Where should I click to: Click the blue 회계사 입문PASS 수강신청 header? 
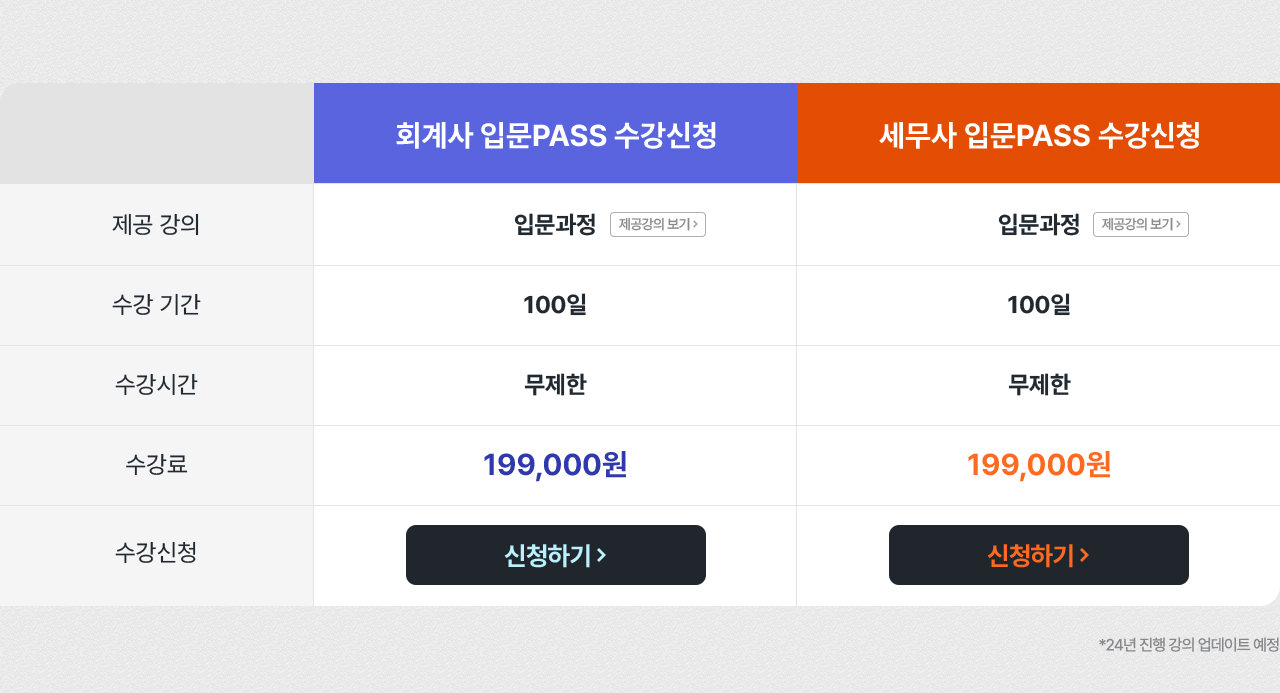pyautogui.click(x=555, y=134)
